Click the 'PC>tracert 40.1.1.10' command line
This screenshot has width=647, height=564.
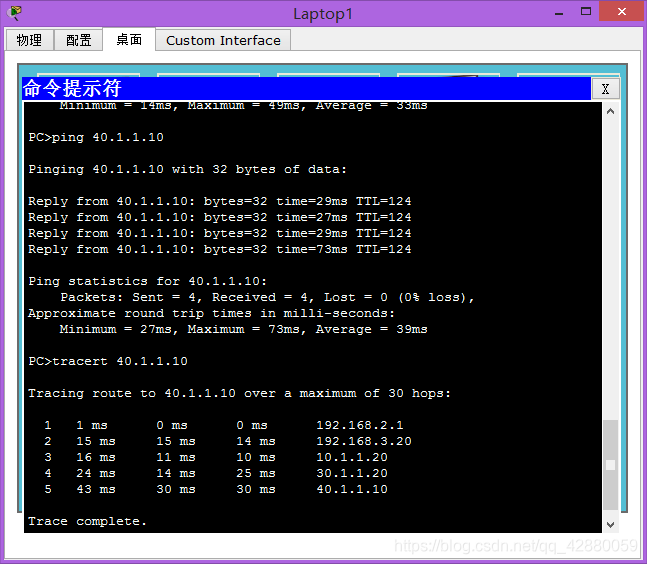tap(108, 361)
